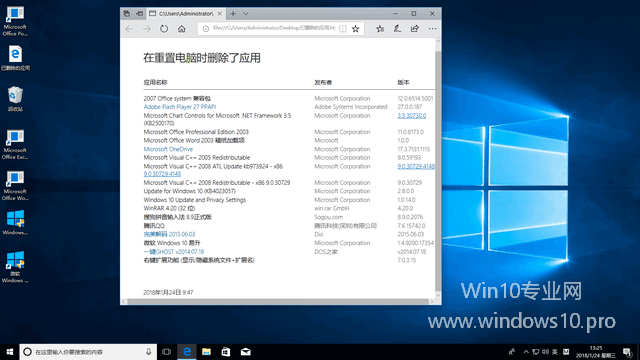Viewport: 640px width, 360px height.
Task: Open Microsoft Office PowerPoint desktop shortcut
Action: 15,21
